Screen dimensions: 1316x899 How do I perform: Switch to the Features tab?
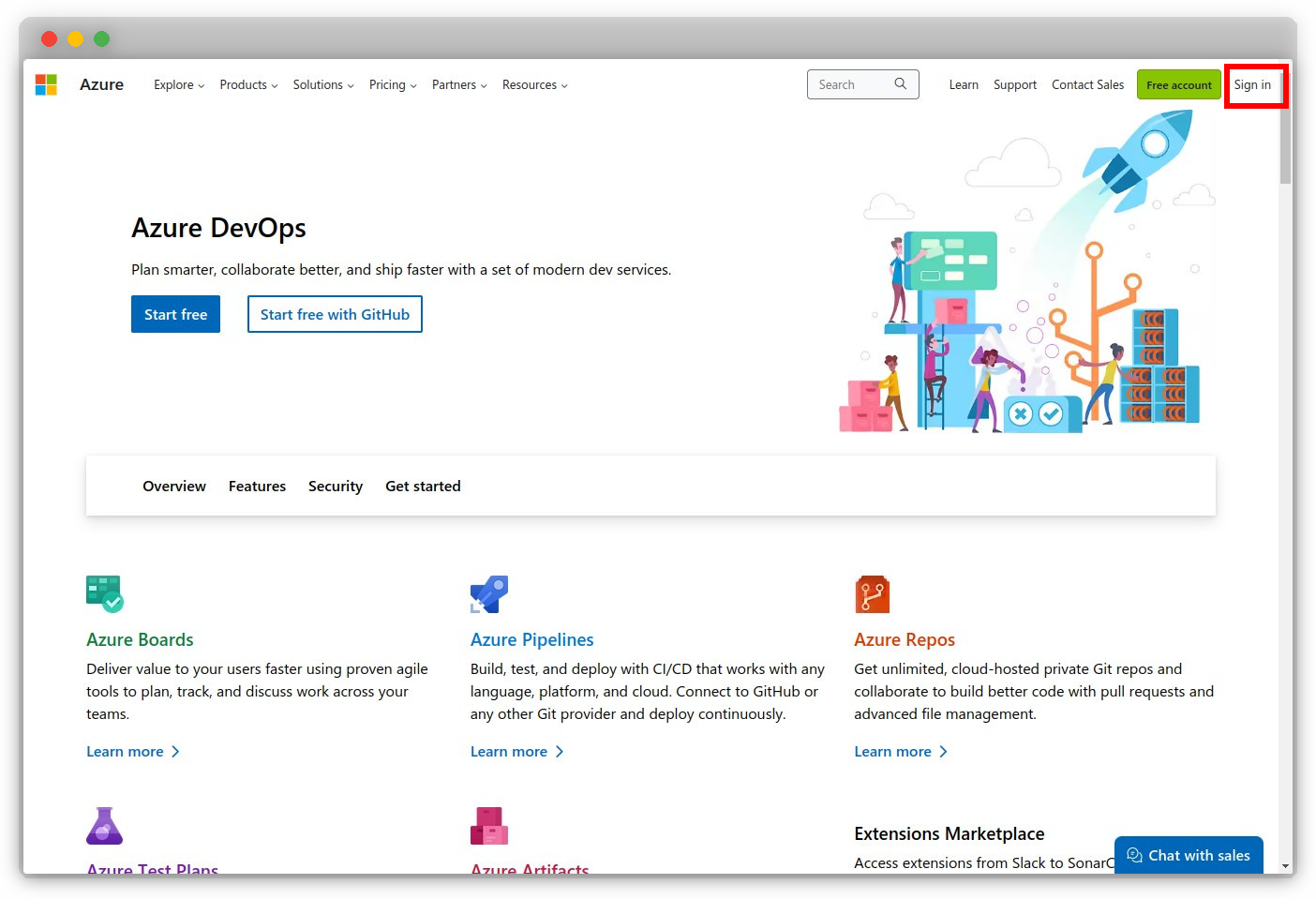[257, 486]
